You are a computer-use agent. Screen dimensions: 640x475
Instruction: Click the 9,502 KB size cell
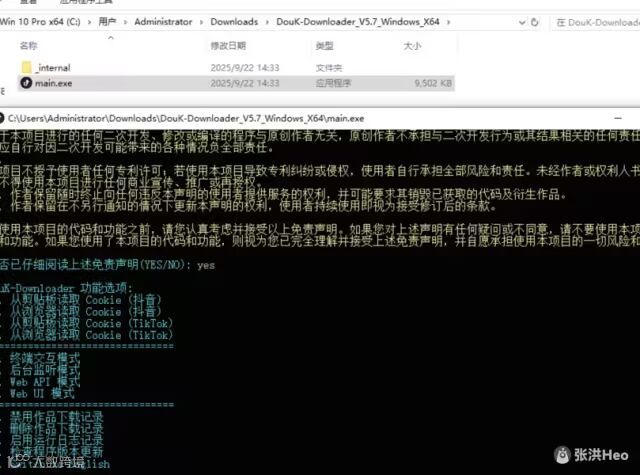pyautogui.click(x=433, y=83)
